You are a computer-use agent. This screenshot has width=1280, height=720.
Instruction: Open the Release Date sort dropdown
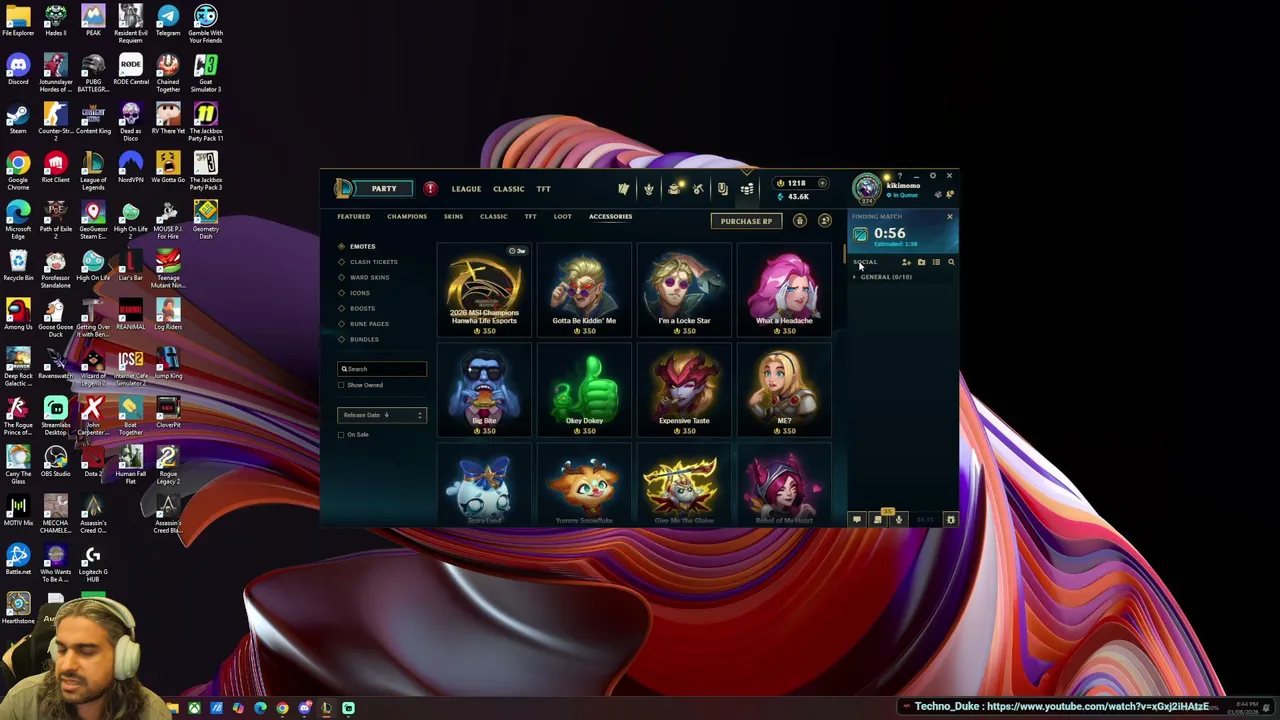(x=381, y=415)
